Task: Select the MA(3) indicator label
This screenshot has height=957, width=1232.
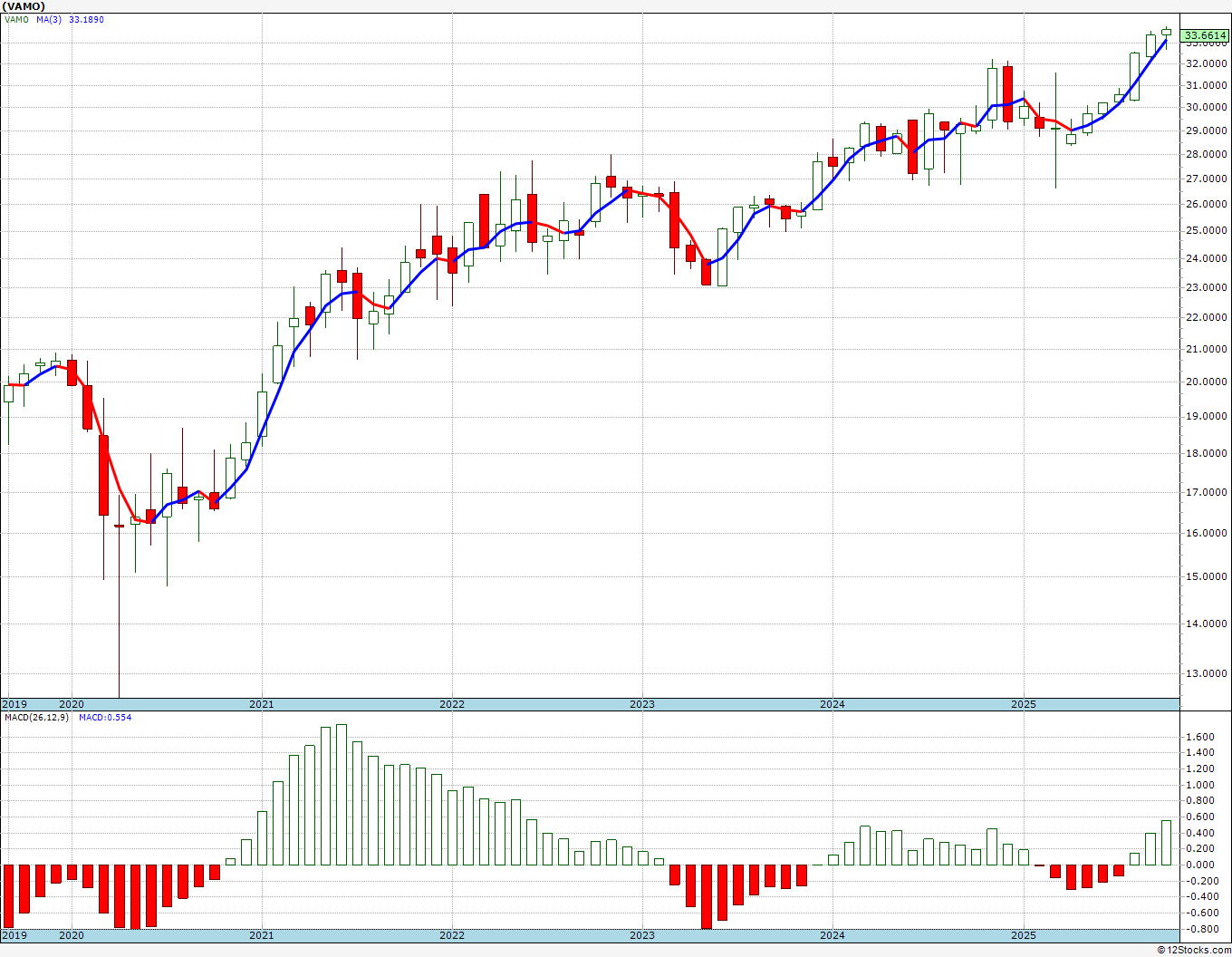Action: click(48, 19)
